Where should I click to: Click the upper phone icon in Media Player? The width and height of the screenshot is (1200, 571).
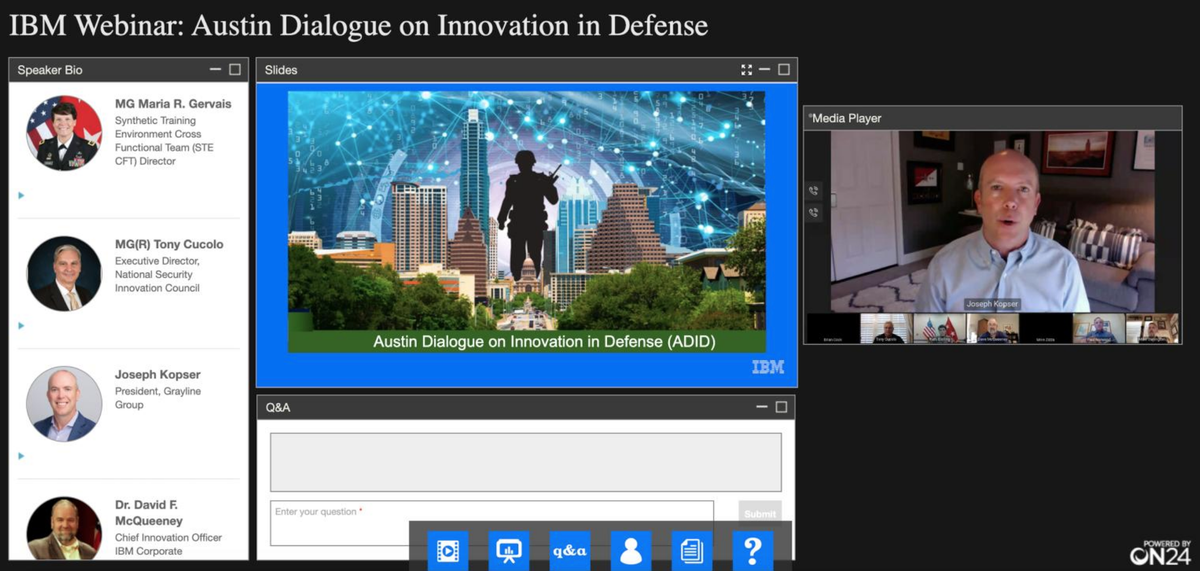point(814,190)
